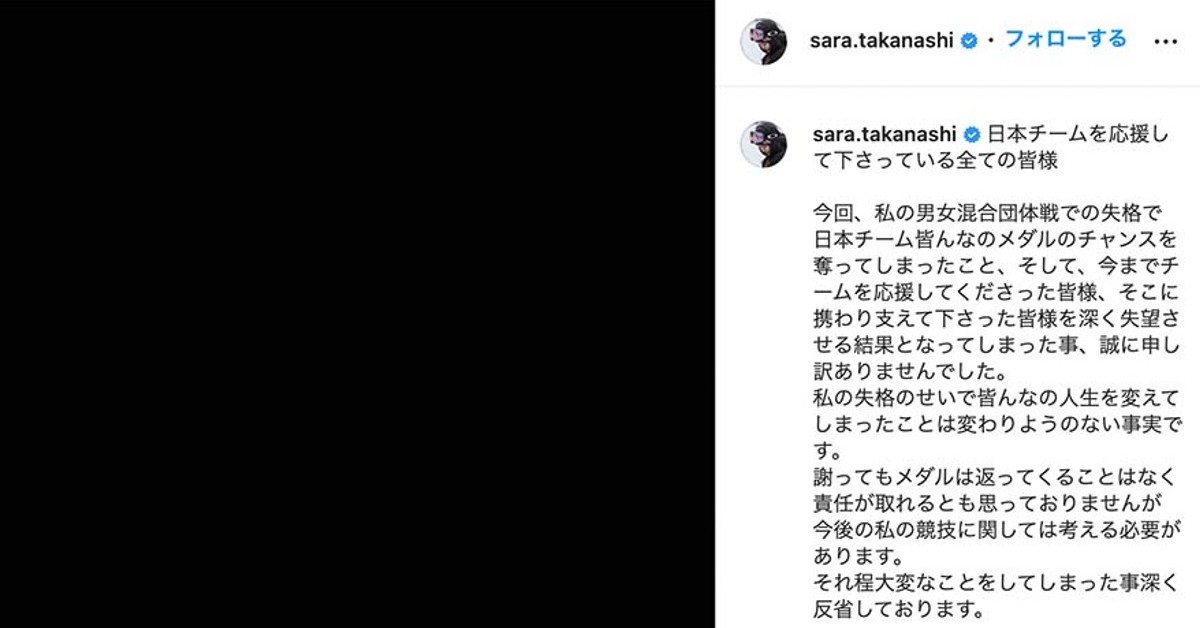Viewport: 1200px width, 628px height.
Task: Open sara.takanashi profile from header username
Action: click(883, 41)
